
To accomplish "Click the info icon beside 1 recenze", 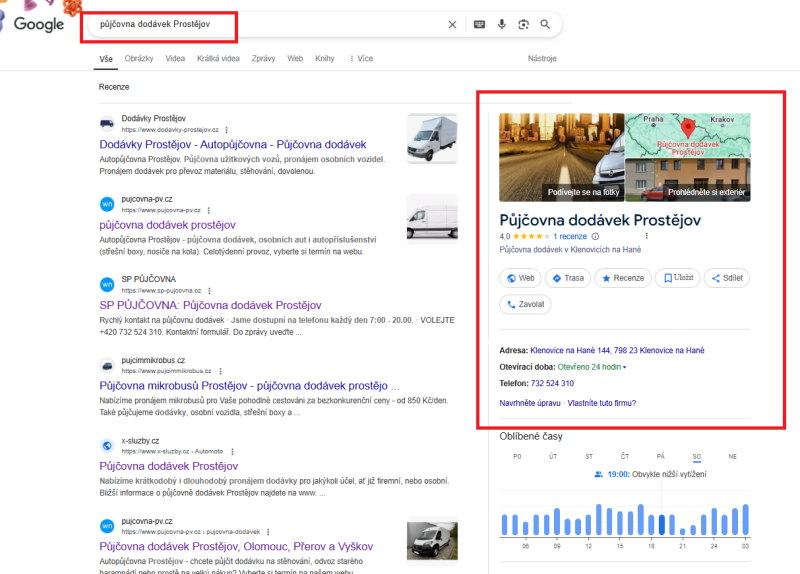I will coord(595,236).
